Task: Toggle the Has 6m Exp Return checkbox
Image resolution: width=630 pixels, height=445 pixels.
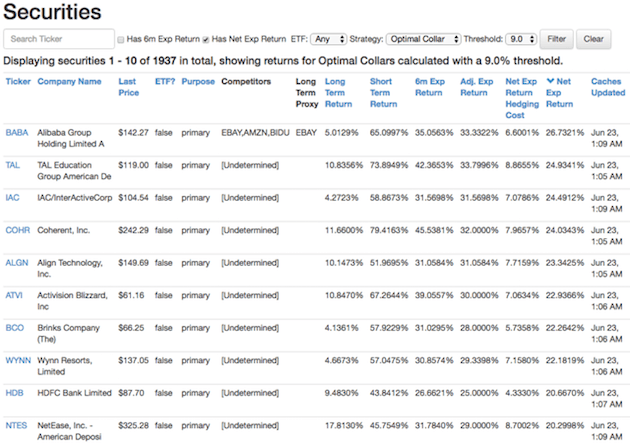Action: point(121,40)
